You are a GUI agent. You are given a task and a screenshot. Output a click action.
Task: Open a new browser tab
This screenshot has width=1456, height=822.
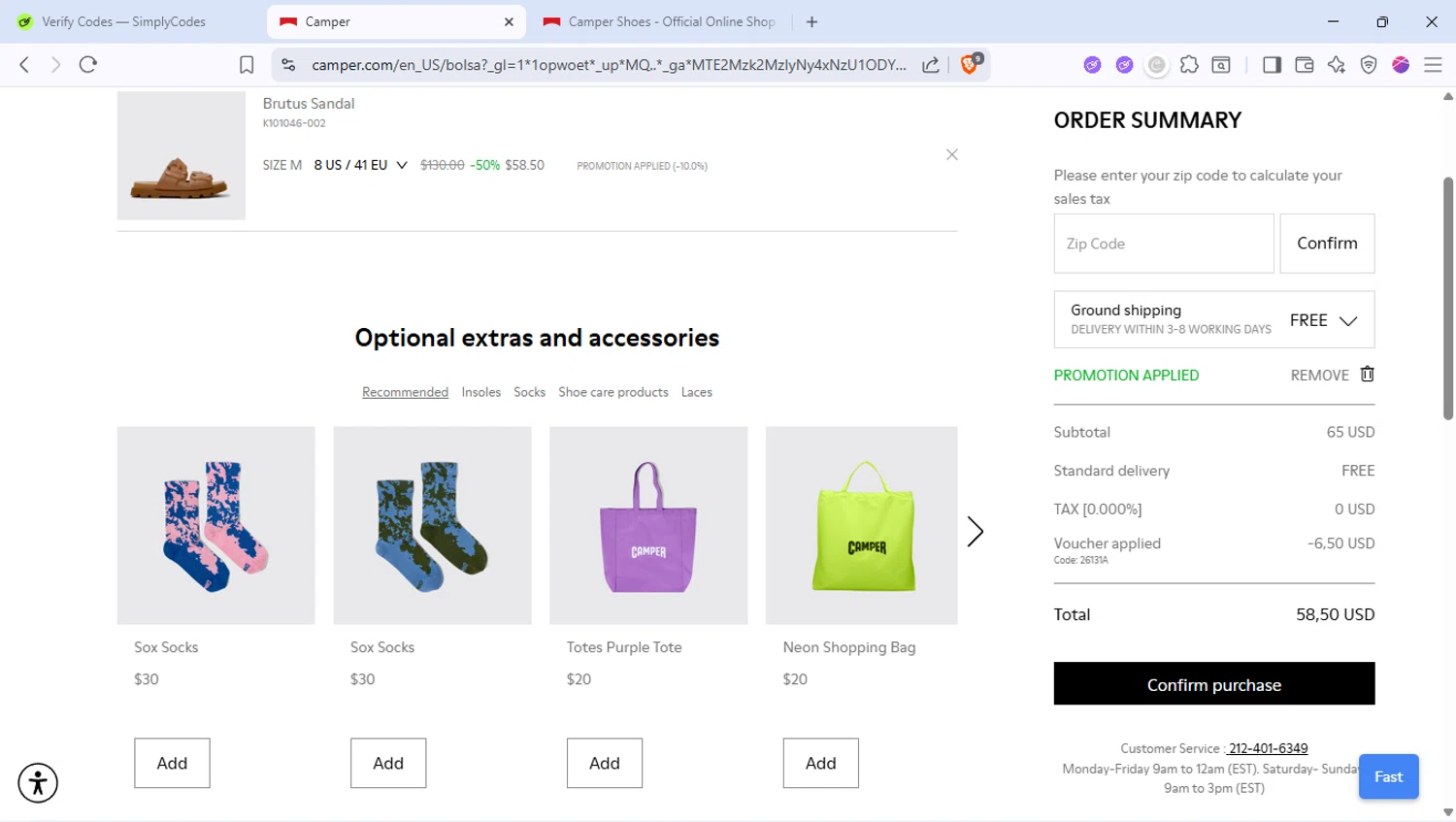(x=812, y=21)
